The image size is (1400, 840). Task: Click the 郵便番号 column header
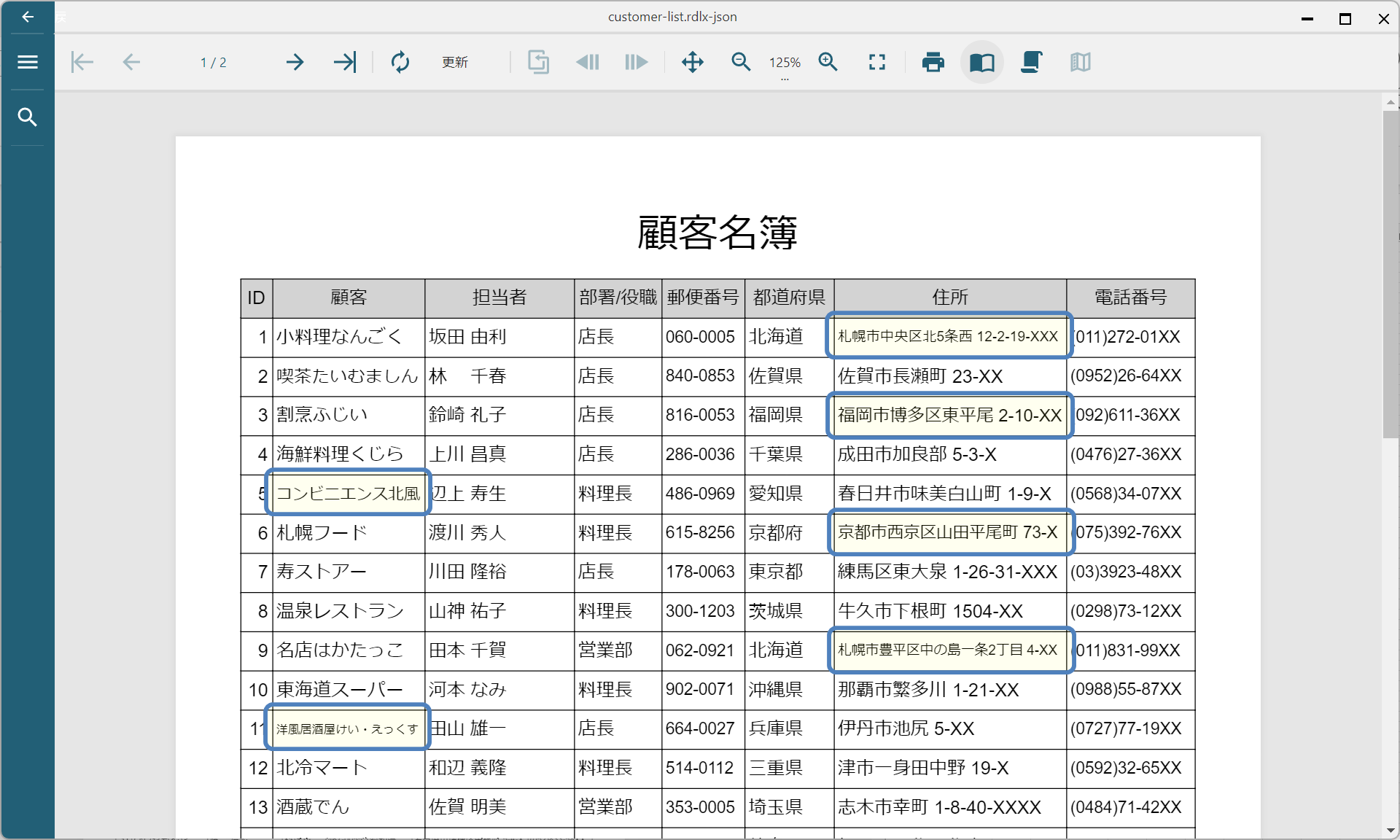[x=703, y=297]
